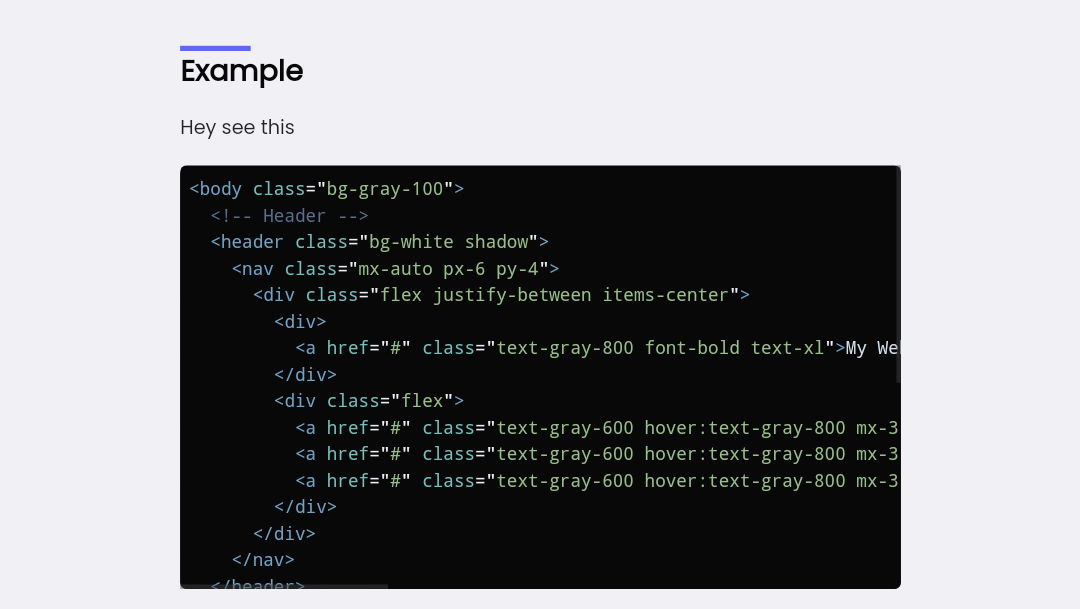Click the purple accent bar above the heading

(215, 48)
